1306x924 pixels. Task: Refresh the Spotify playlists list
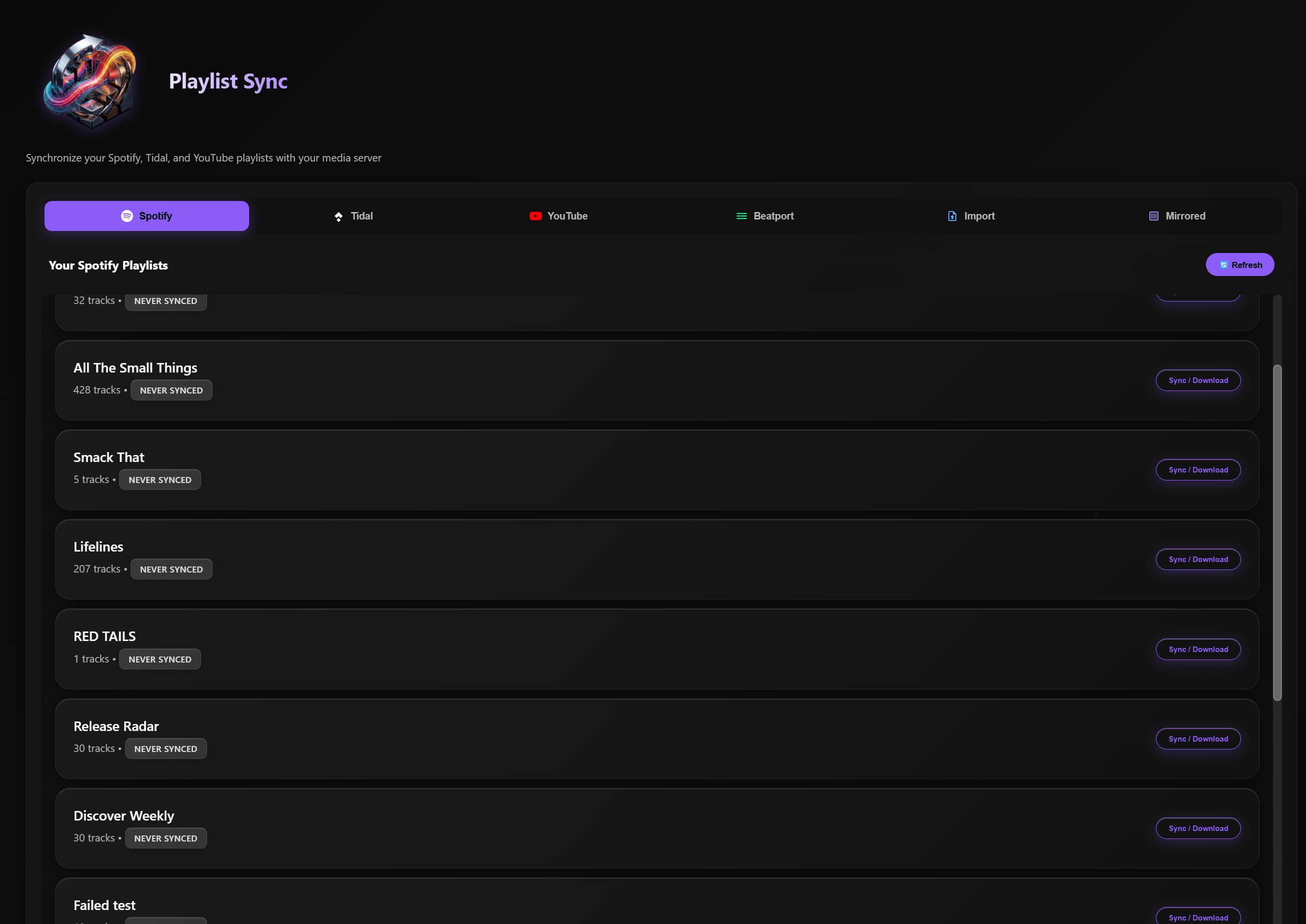[1239, 265]
